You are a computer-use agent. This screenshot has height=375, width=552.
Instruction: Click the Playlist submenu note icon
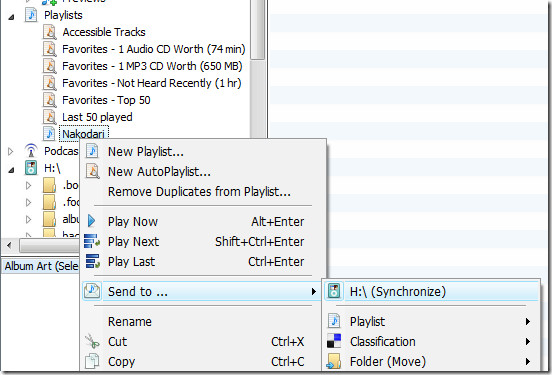pos(334,321)
